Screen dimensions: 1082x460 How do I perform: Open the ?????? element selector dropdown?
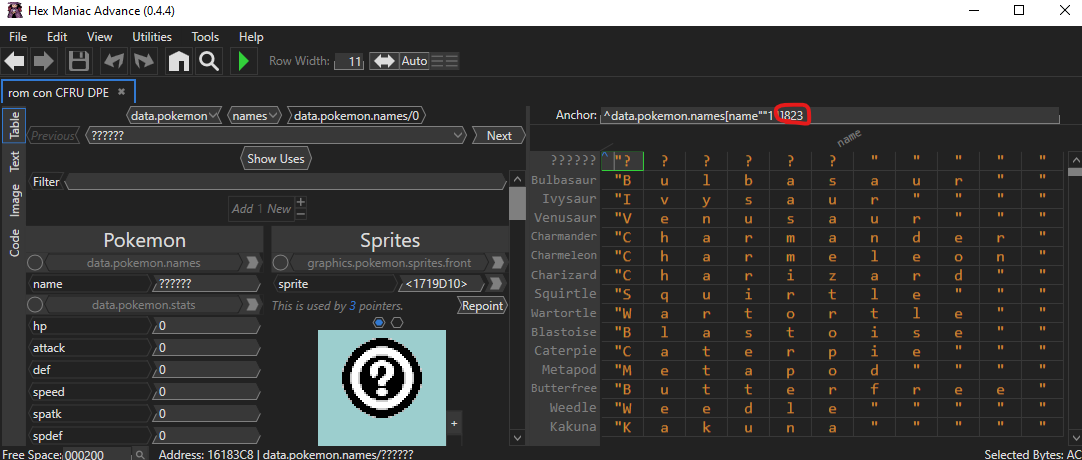tap(275, 136)
